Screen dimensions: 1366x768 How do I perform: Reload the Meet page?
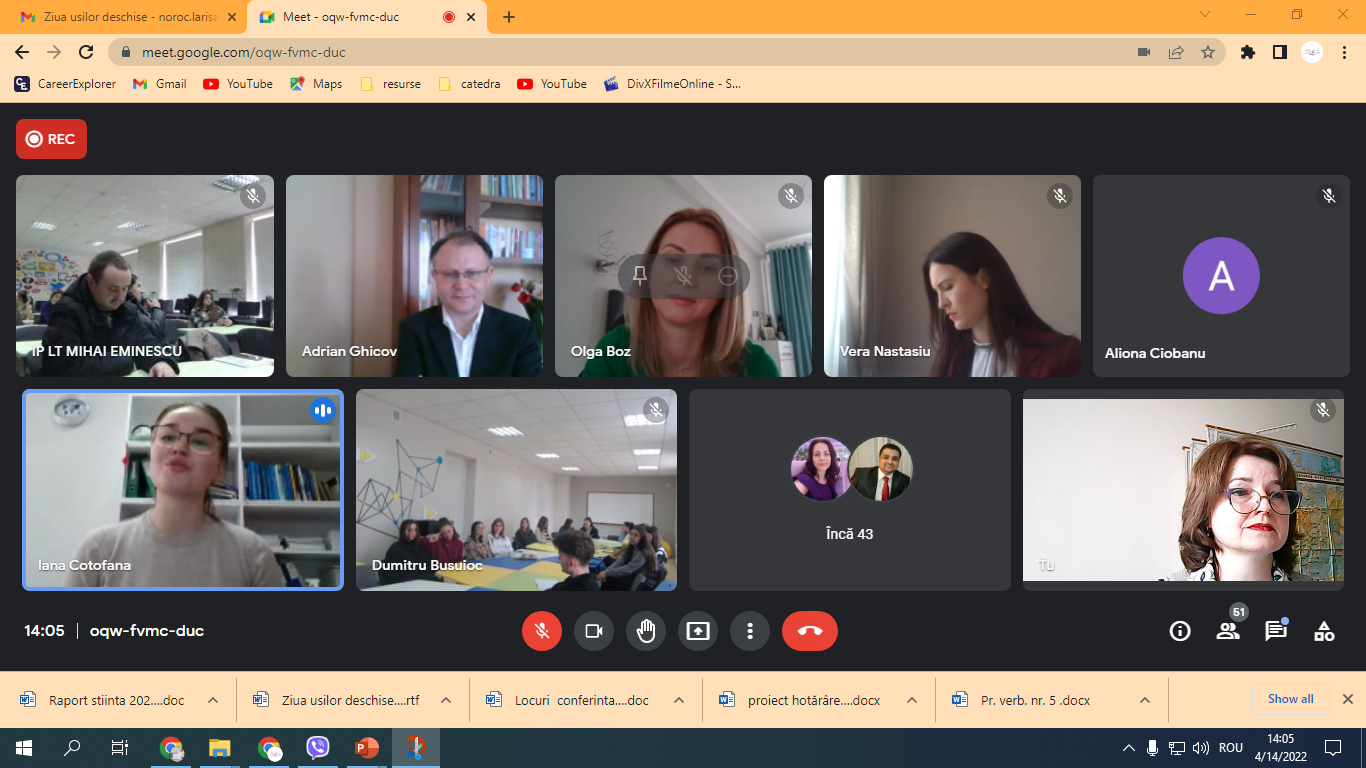click(x=86, y=52)
